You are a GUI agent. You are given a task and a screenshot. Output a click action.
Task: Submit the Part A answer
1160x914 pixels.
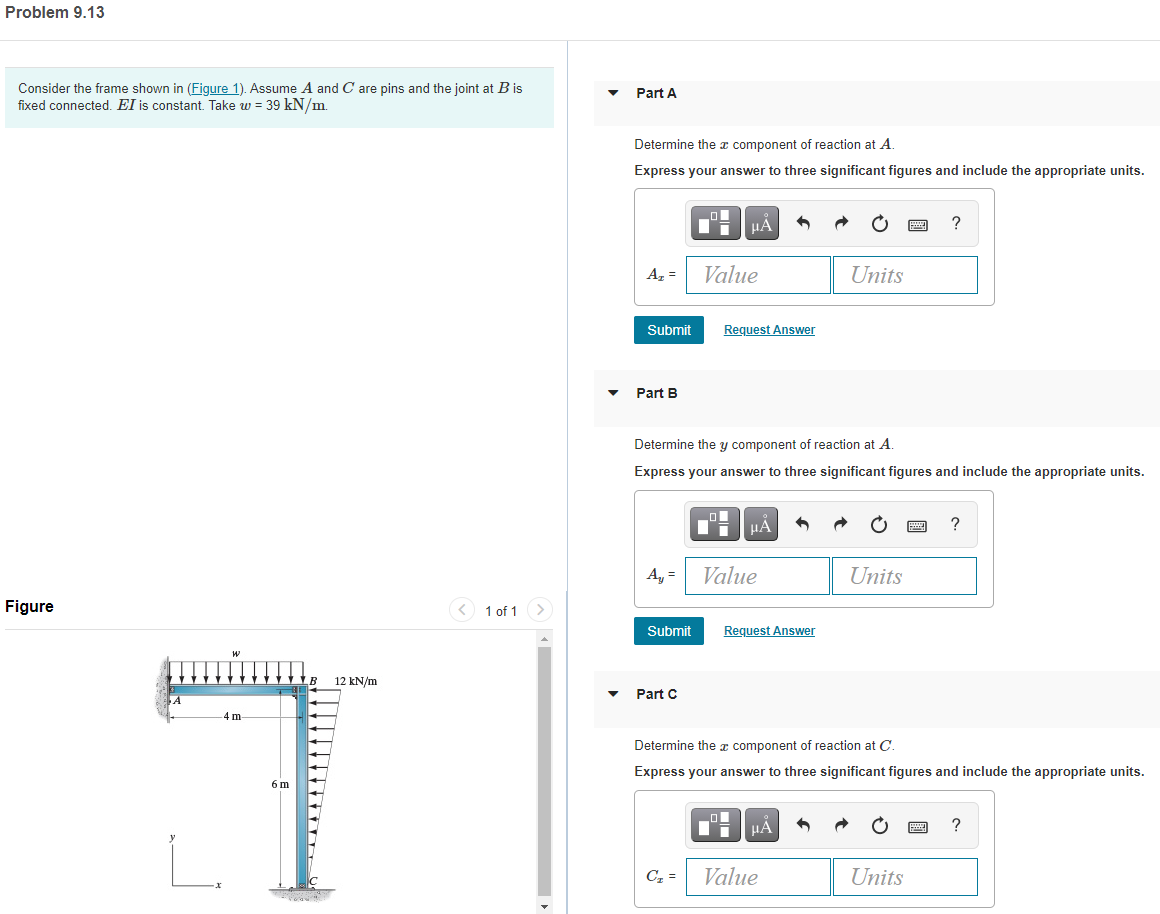click(669, 330)
